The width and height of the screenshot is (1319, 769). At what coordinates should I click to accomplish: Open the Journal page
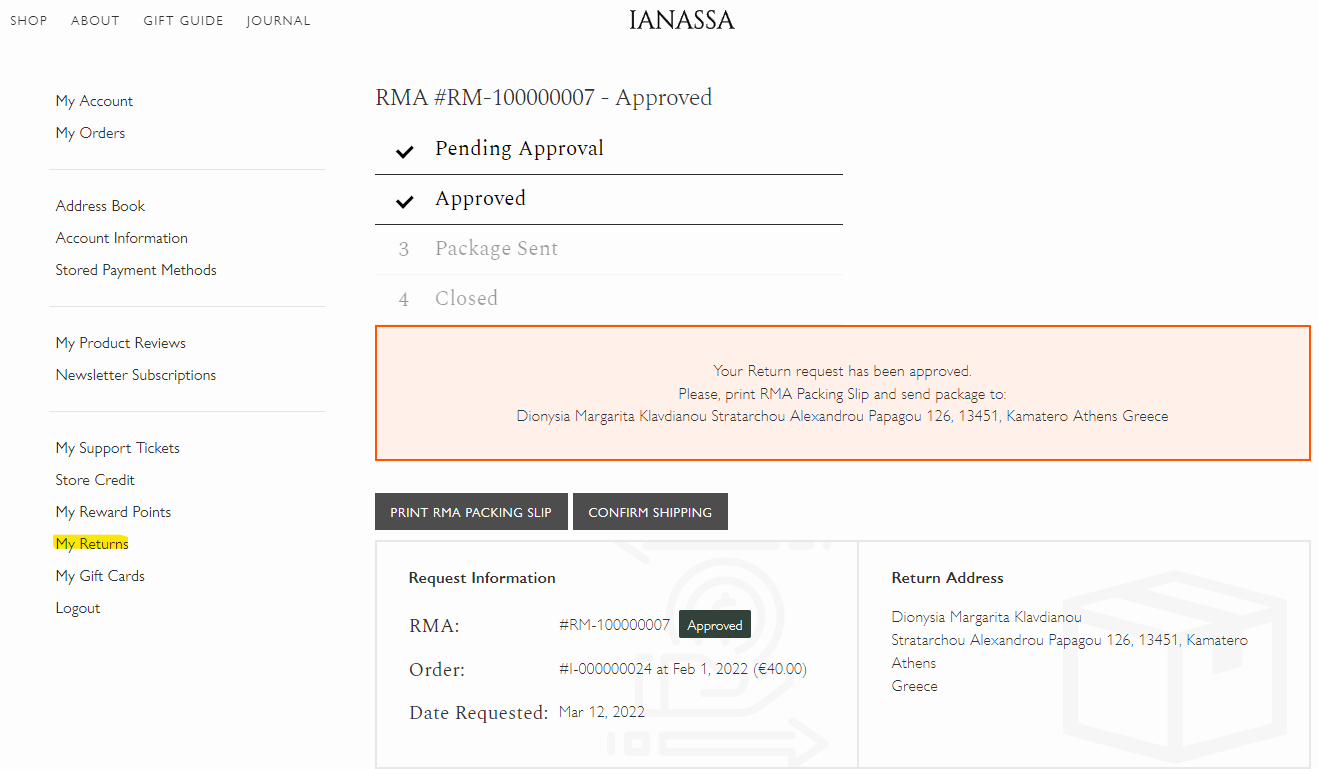278,20
